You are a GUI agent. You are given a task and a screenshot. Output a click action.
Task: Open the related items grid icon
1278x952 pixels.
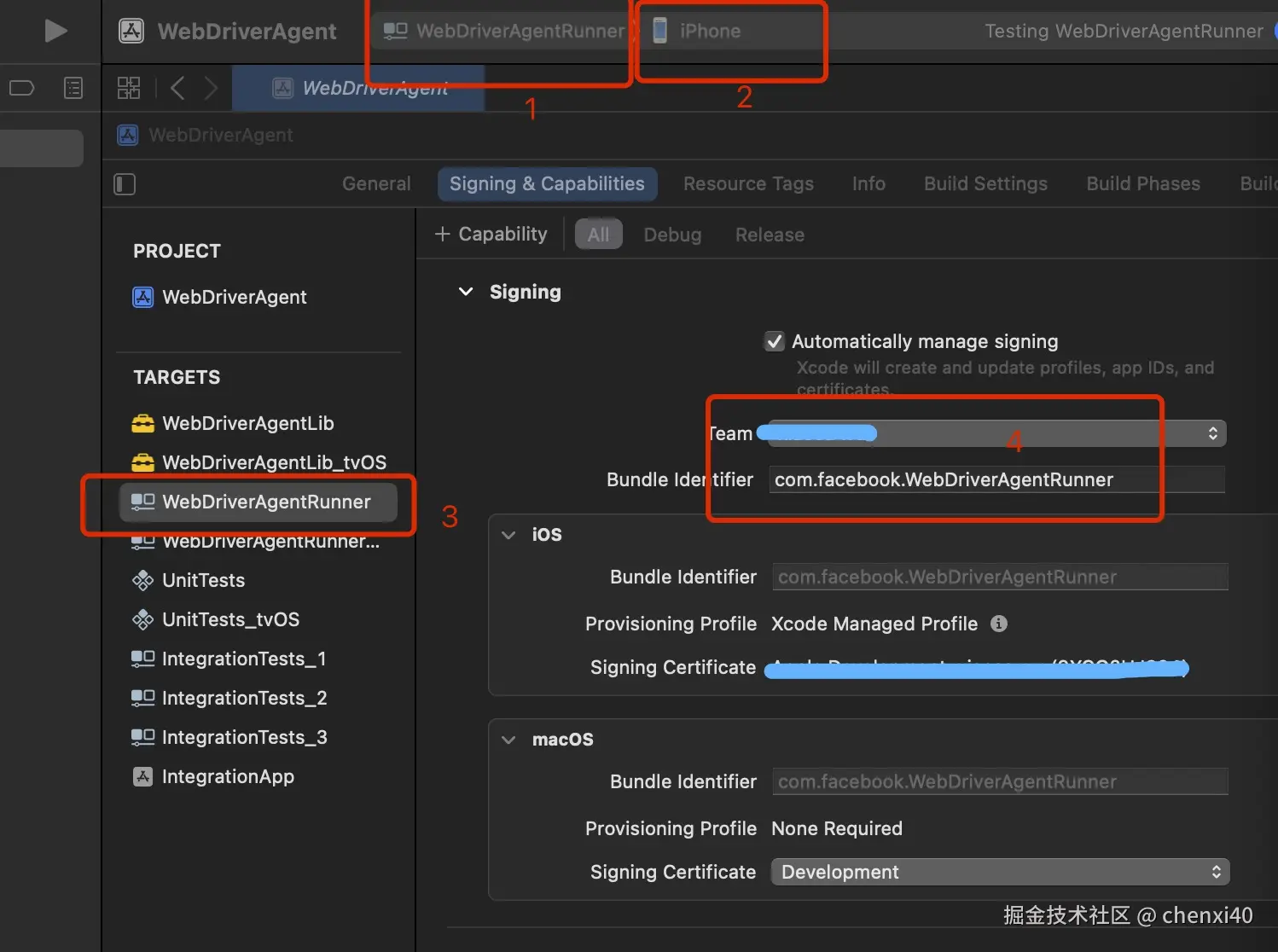[x=129, y=88]
